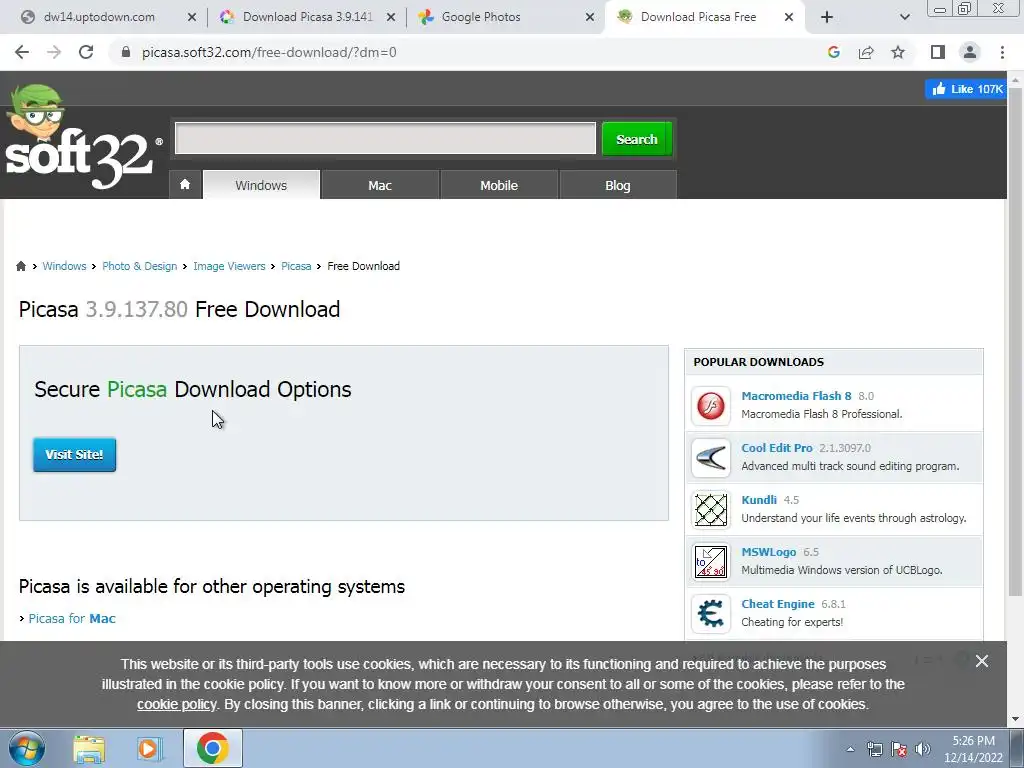Open Image Viewers breadcrumb link

pos(229,266)
